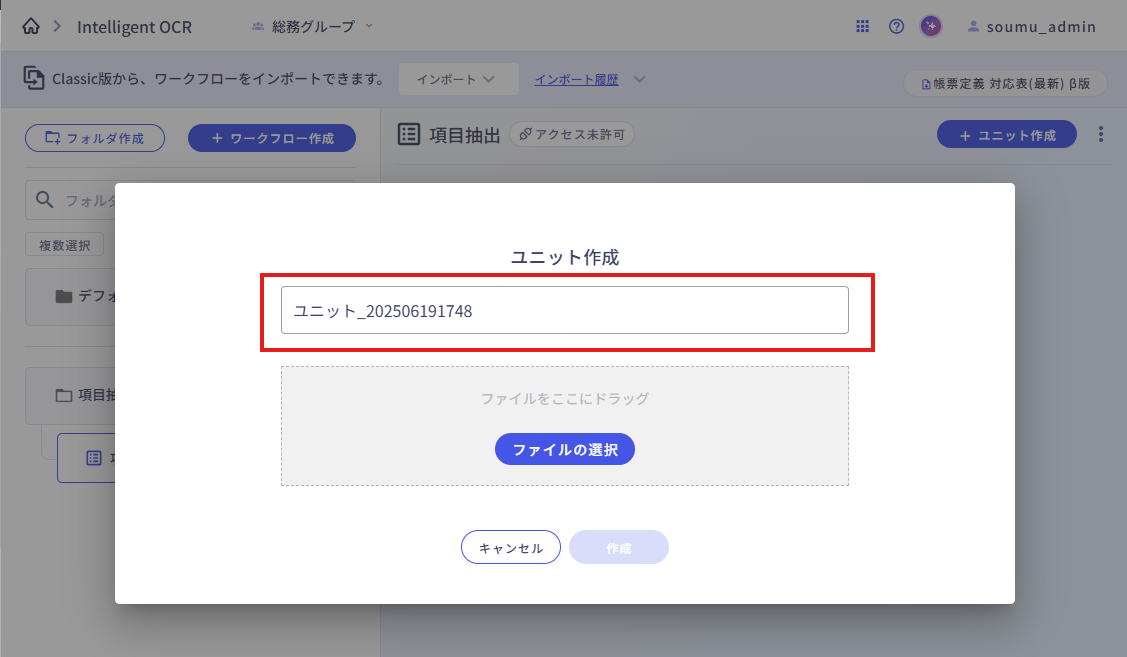
Task: Click the purple sparkle assistant icon
Action: [x=931, y=27]
